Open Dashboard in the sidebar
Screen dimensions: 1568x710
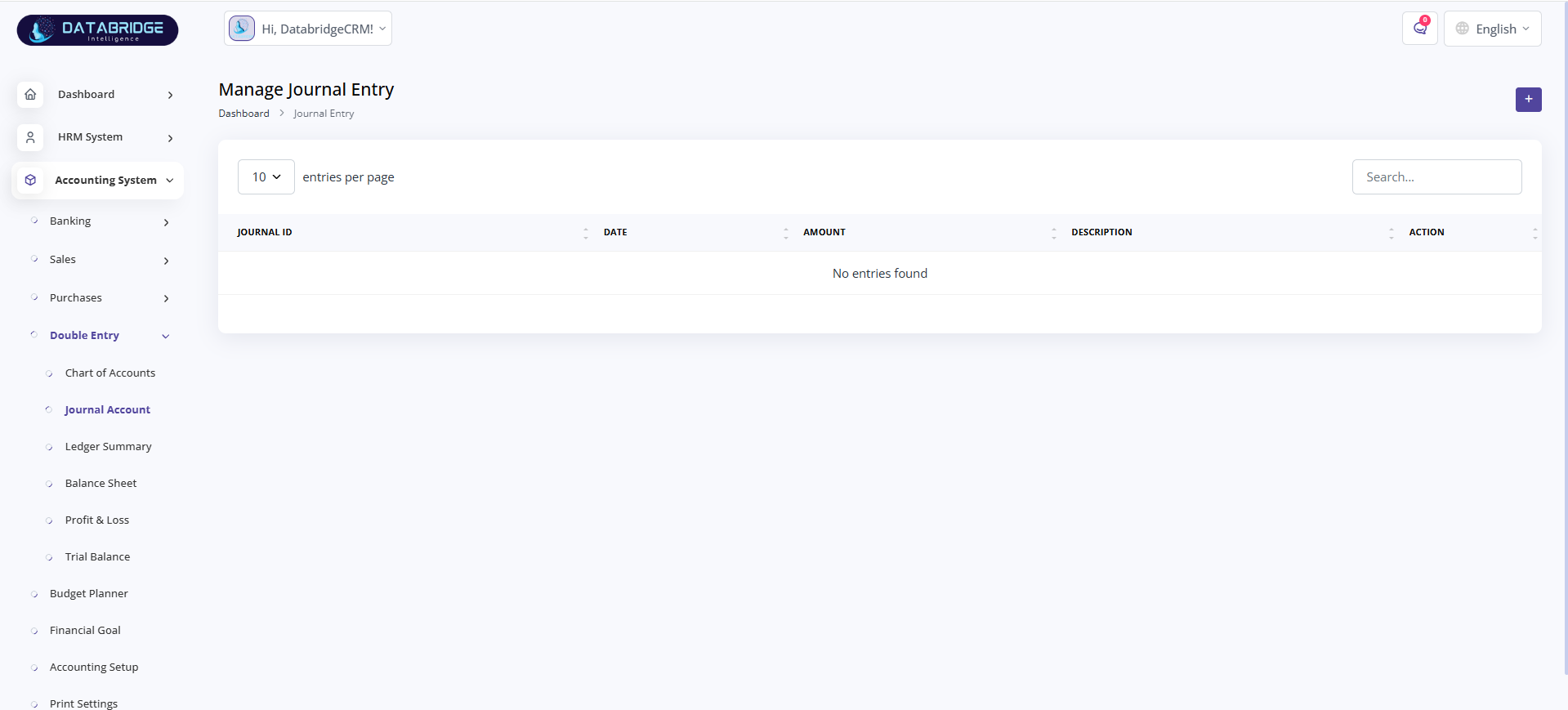(x=86, y=95)
